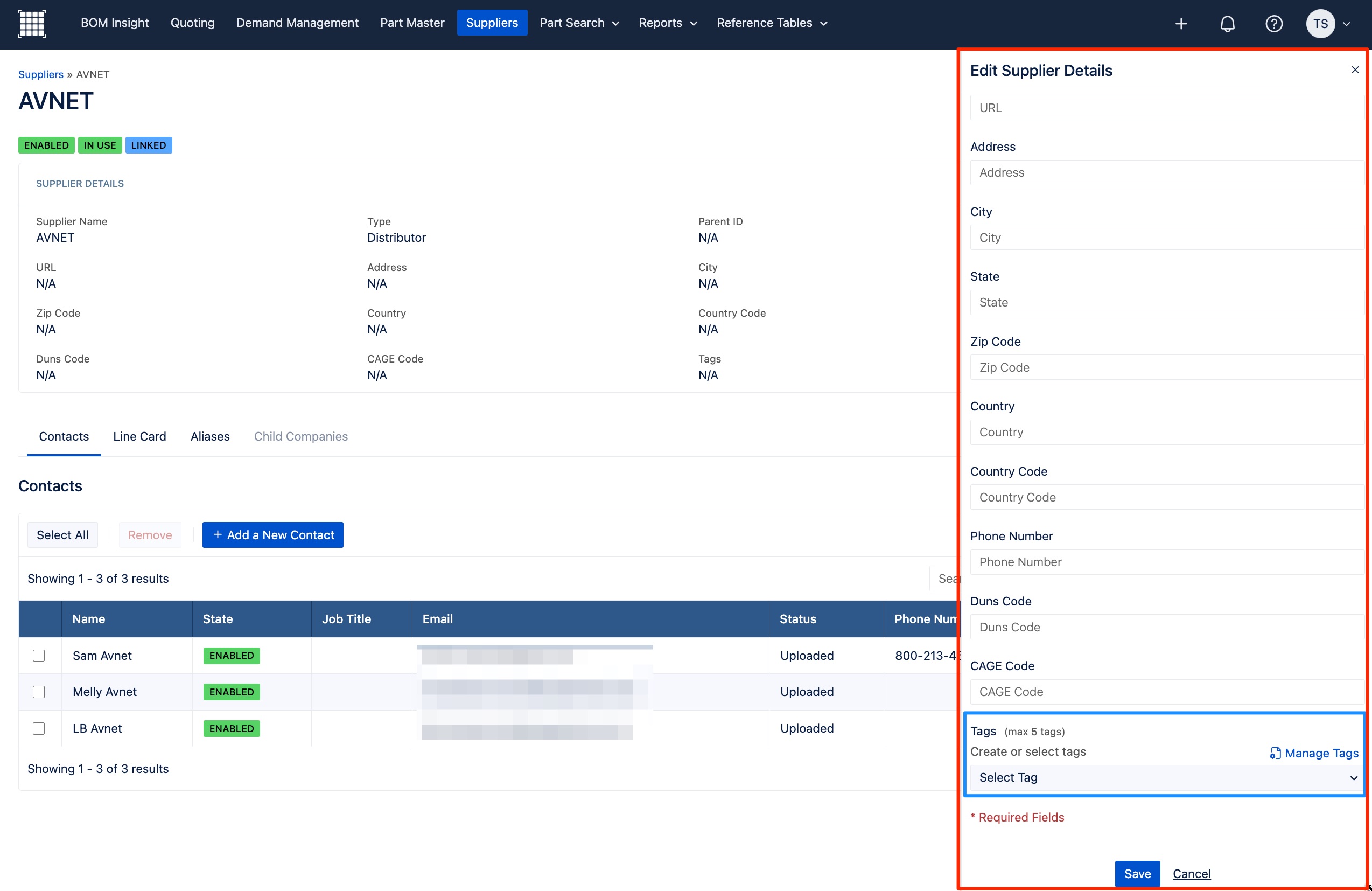Open the Reference Tables dropdown menu
The width and height of the screenshot is (1372, 891).
(x=772, y=23)
